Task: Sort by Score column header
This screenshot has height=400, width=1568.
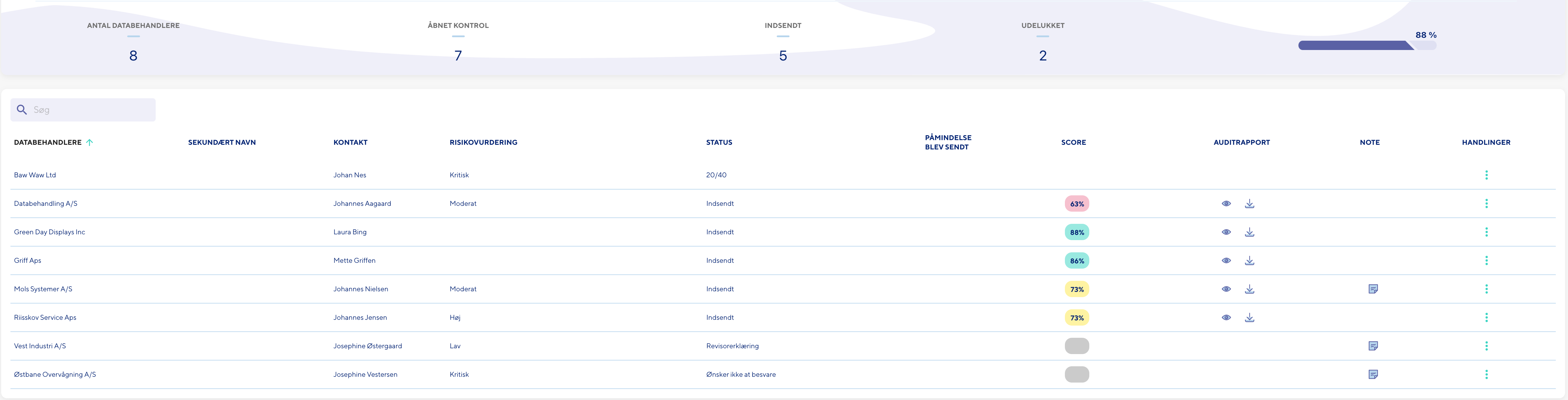Action: (1073, 142)
